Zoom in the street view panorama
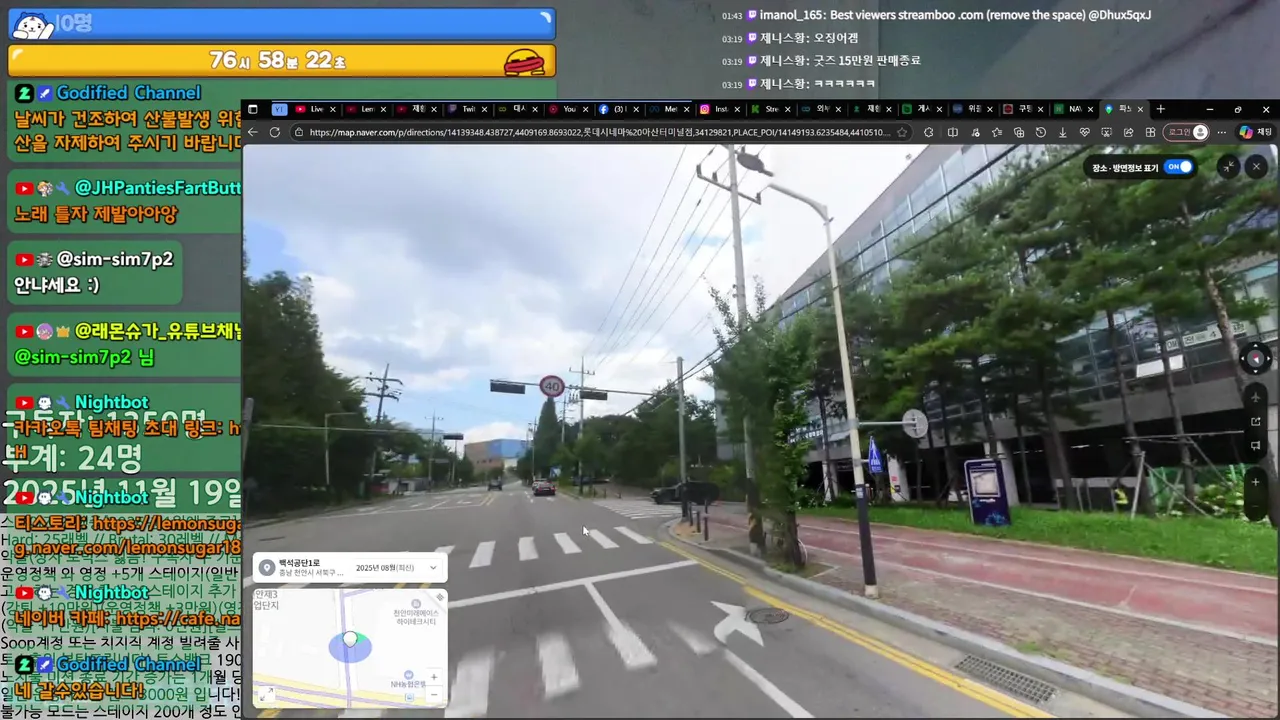This screenshot has width=1280, height=720. coord(1256,482)
